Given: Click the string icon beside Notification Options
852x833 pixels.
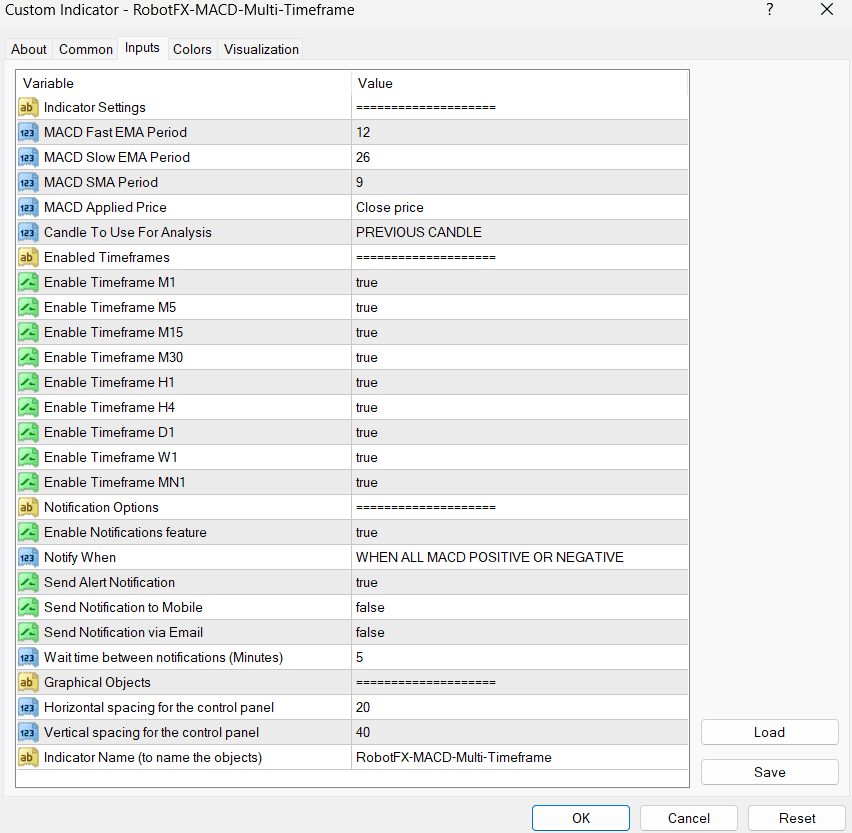Looking at the screenshot, I should tap(28, 507).
